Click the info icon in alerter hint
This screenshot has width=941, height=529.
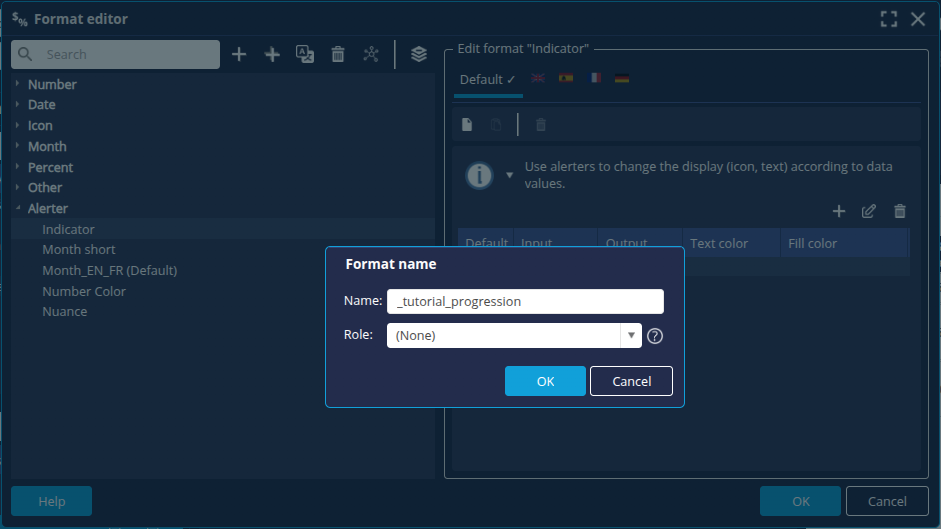click(x=480, y=175)
